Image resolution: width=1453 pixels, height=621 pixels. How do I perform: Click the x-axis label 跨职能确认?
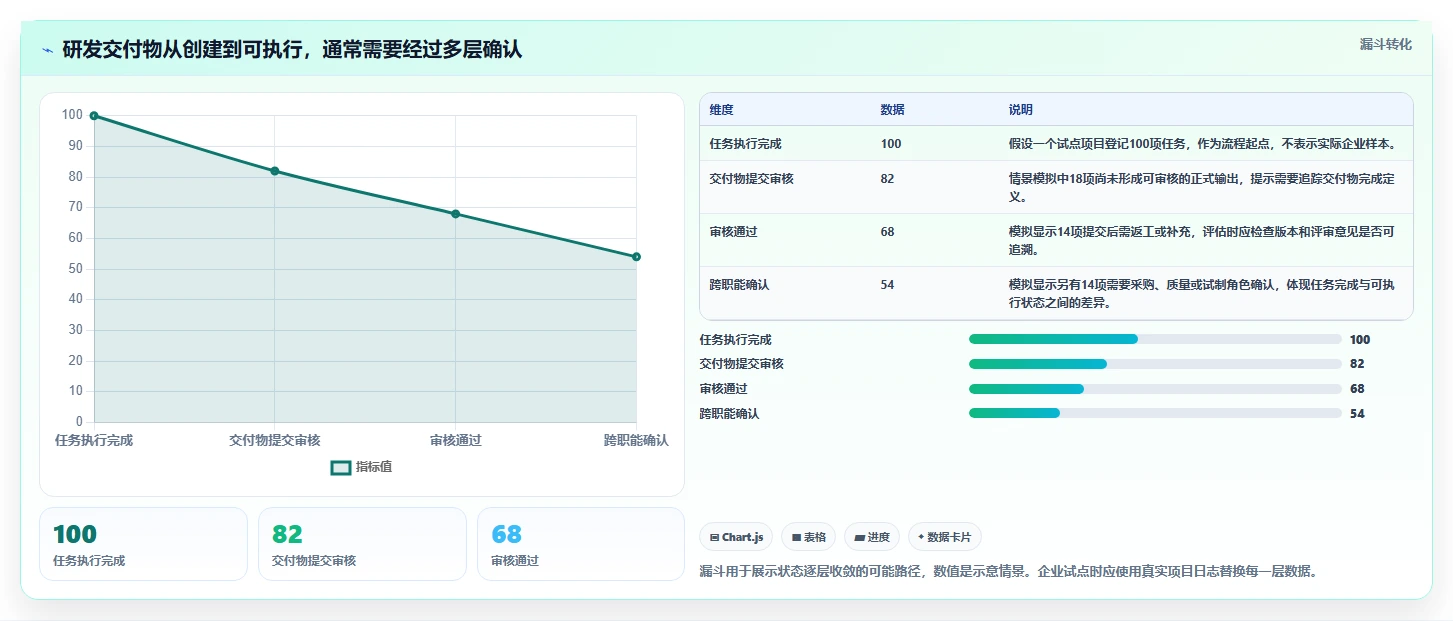pos(636,440)
